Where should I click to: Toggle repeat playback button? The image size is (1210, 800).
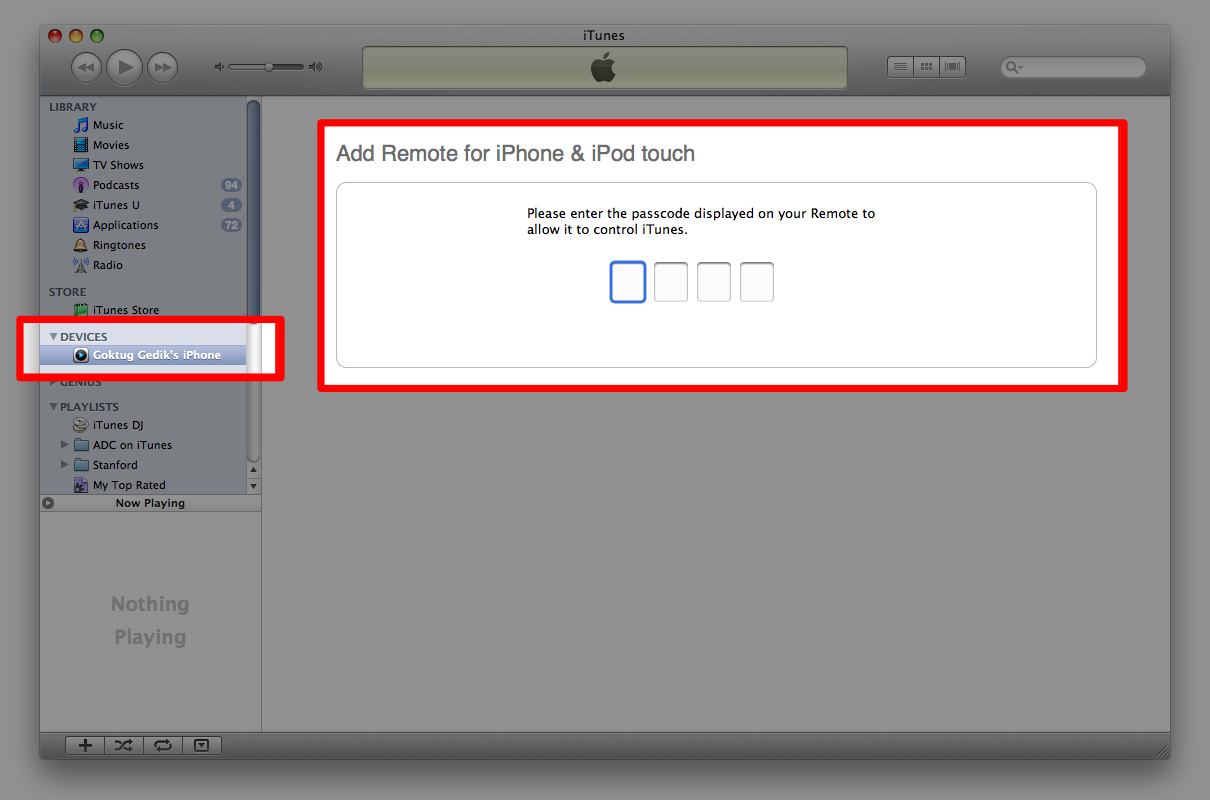pyautogui.click(x=163, y=745)
